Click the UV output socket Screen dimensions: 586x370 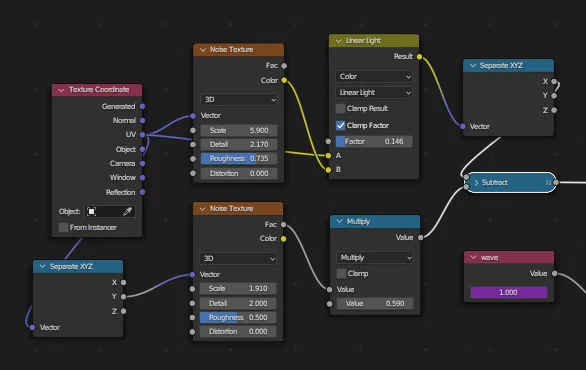[142, 135]
